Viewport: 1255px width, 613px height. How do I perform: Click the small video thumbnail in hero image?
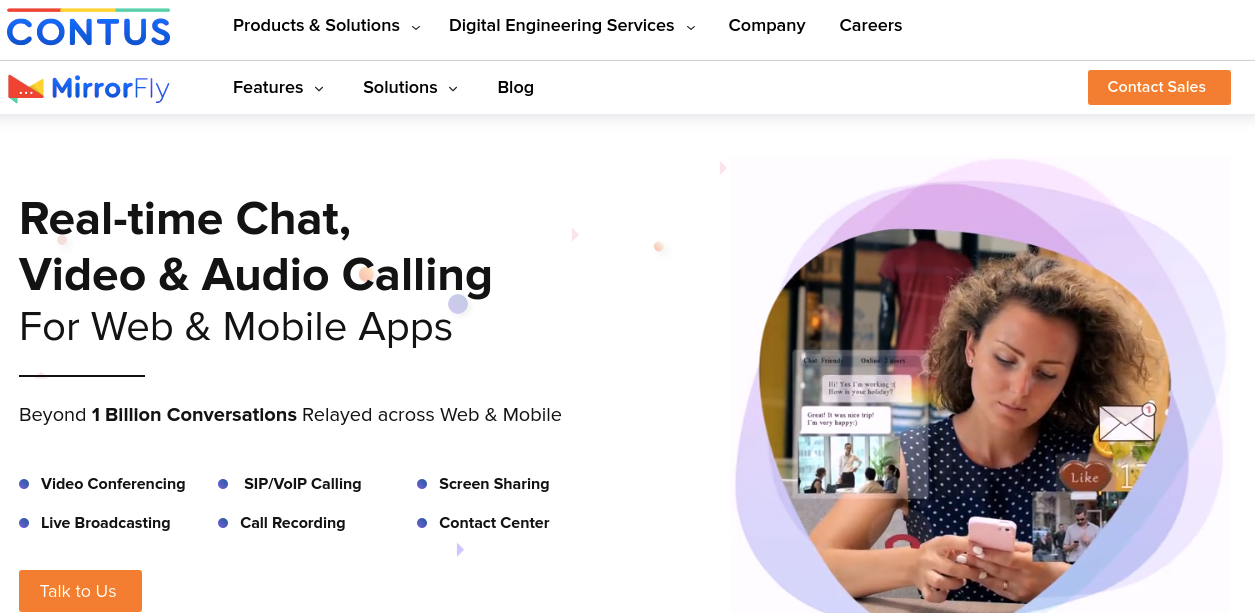(850, 464)
